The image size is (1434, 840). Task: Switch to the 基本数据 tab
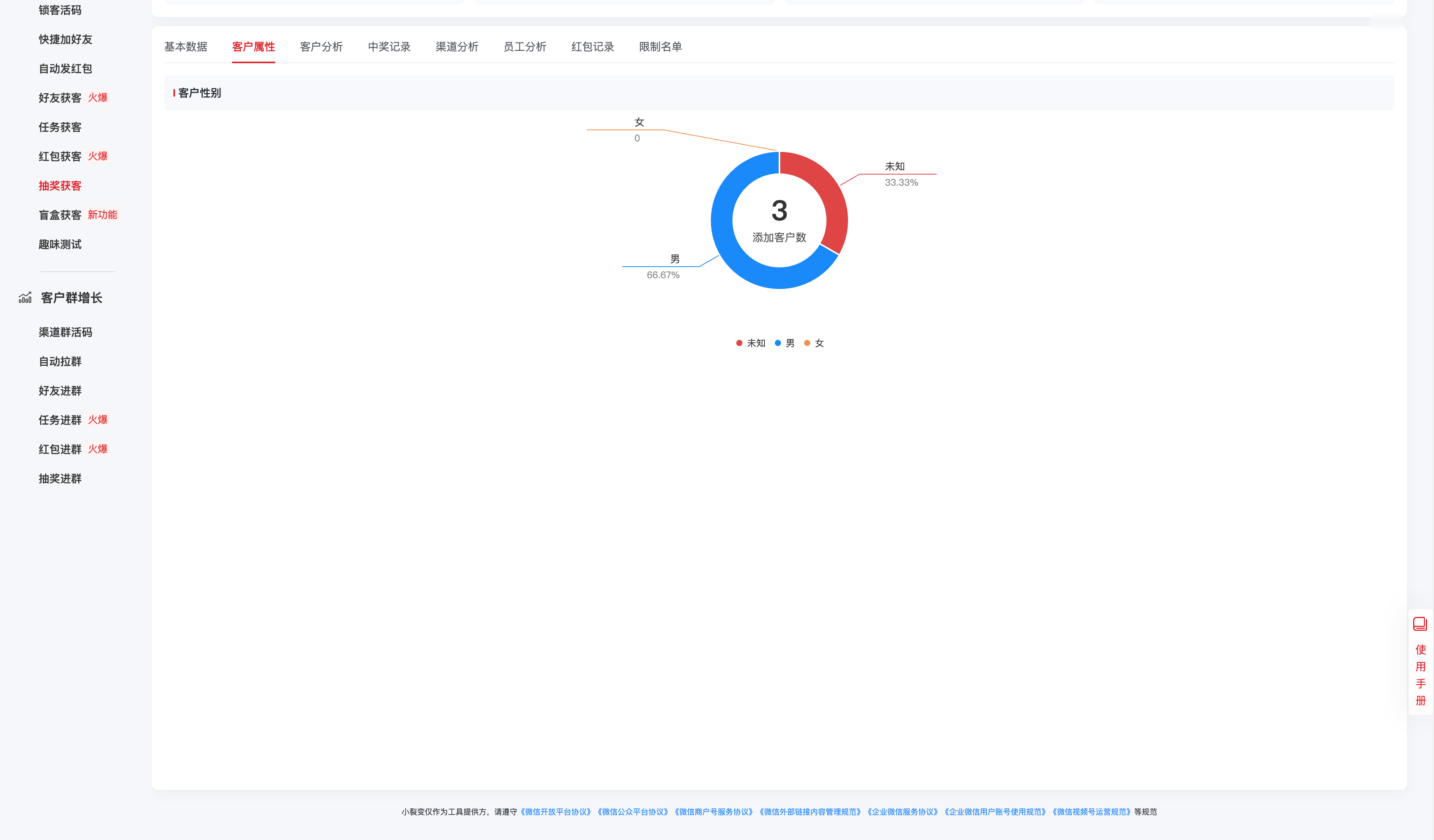[186, 47]
